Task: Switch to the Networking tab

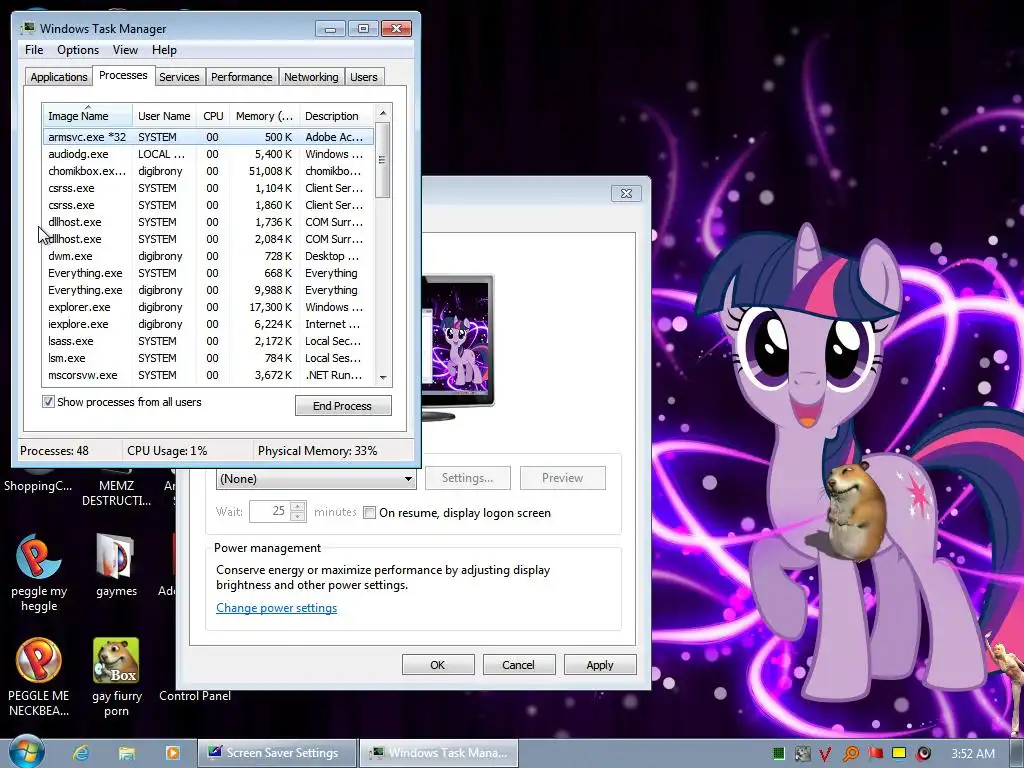Action: click(311, 76)
